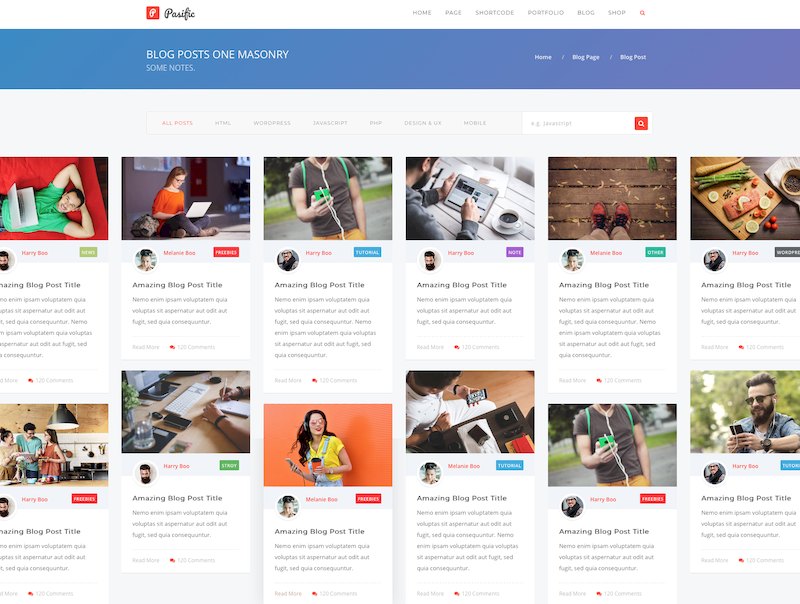Click the red search button beside the filter field
Viewport: 800px width, 604px height.
click(x=641, y=123)
